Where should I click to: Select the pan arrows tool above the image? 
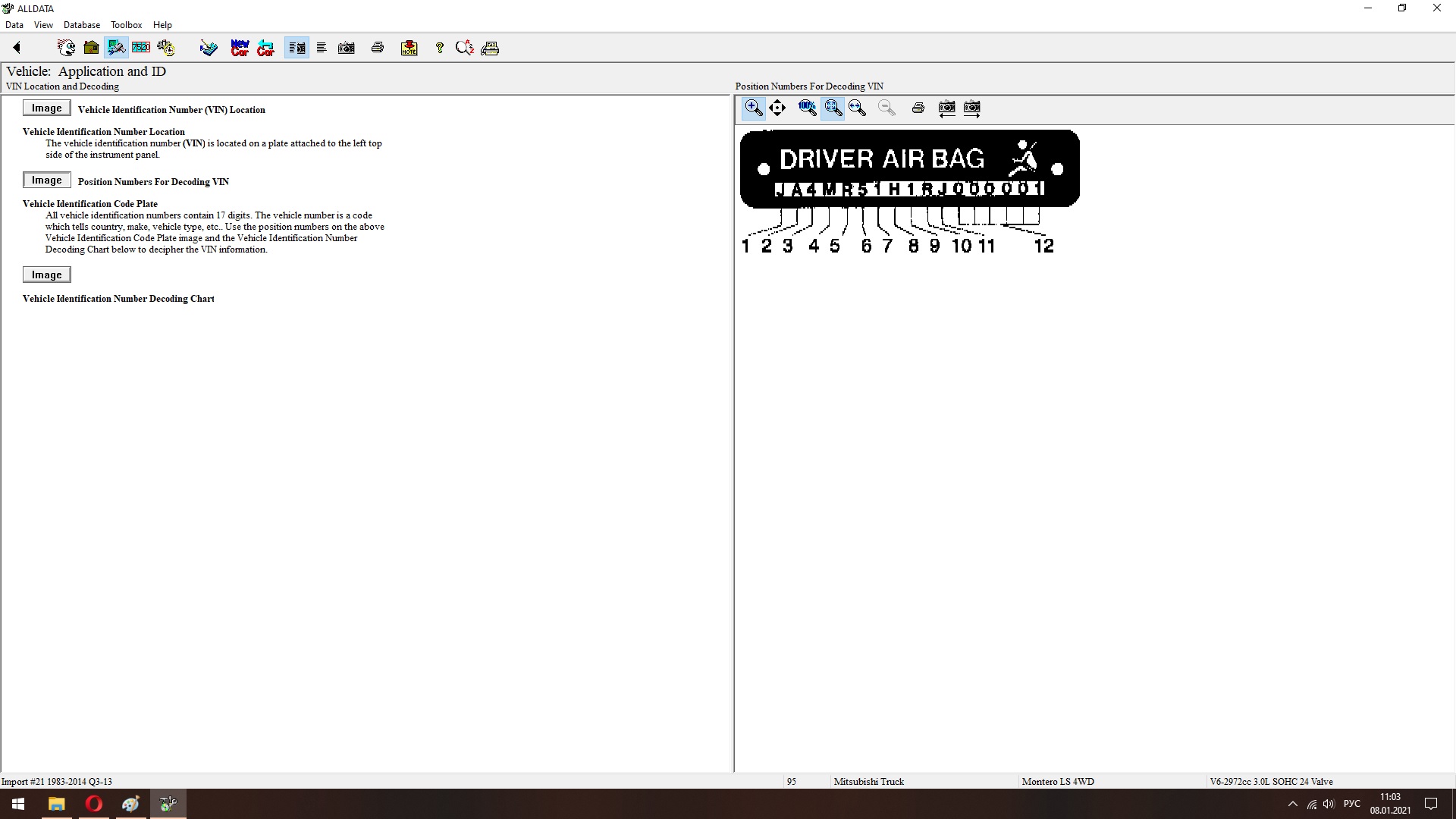pyautogui.click(x=777, y=108)
